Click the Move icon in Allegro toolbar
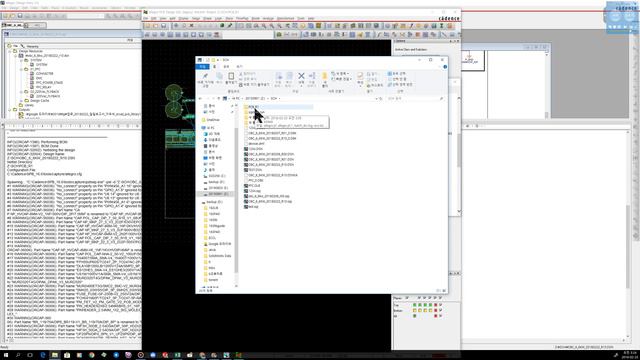The height and width of the screenshot is (360, 640). [176, 26]
